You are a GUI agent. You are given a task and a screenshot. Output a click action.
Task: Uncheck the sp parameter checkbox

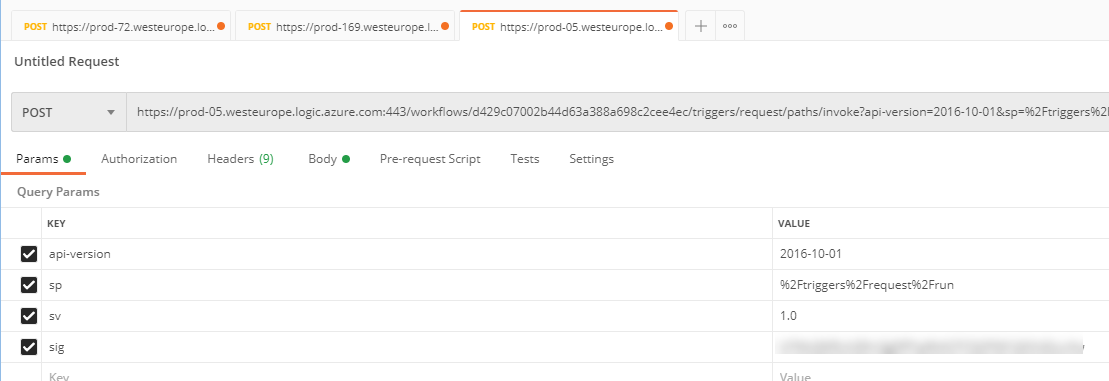point(28,285)
